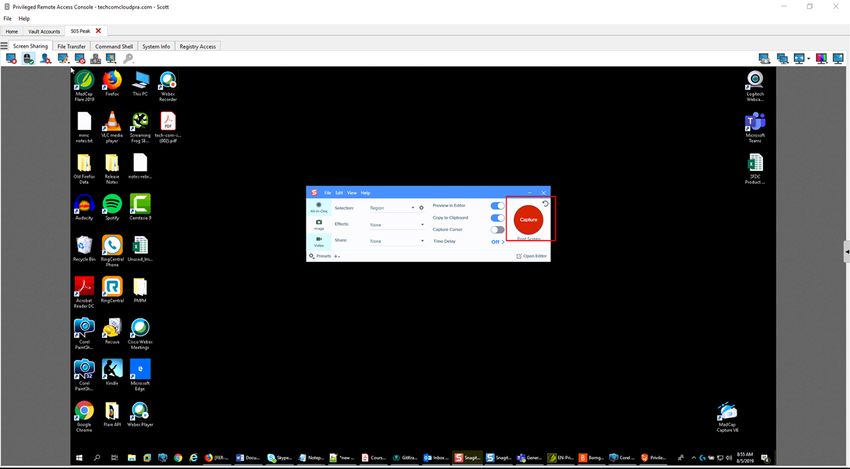
Task: Switch to the Home tab
Action: click(x=11, y=31)
